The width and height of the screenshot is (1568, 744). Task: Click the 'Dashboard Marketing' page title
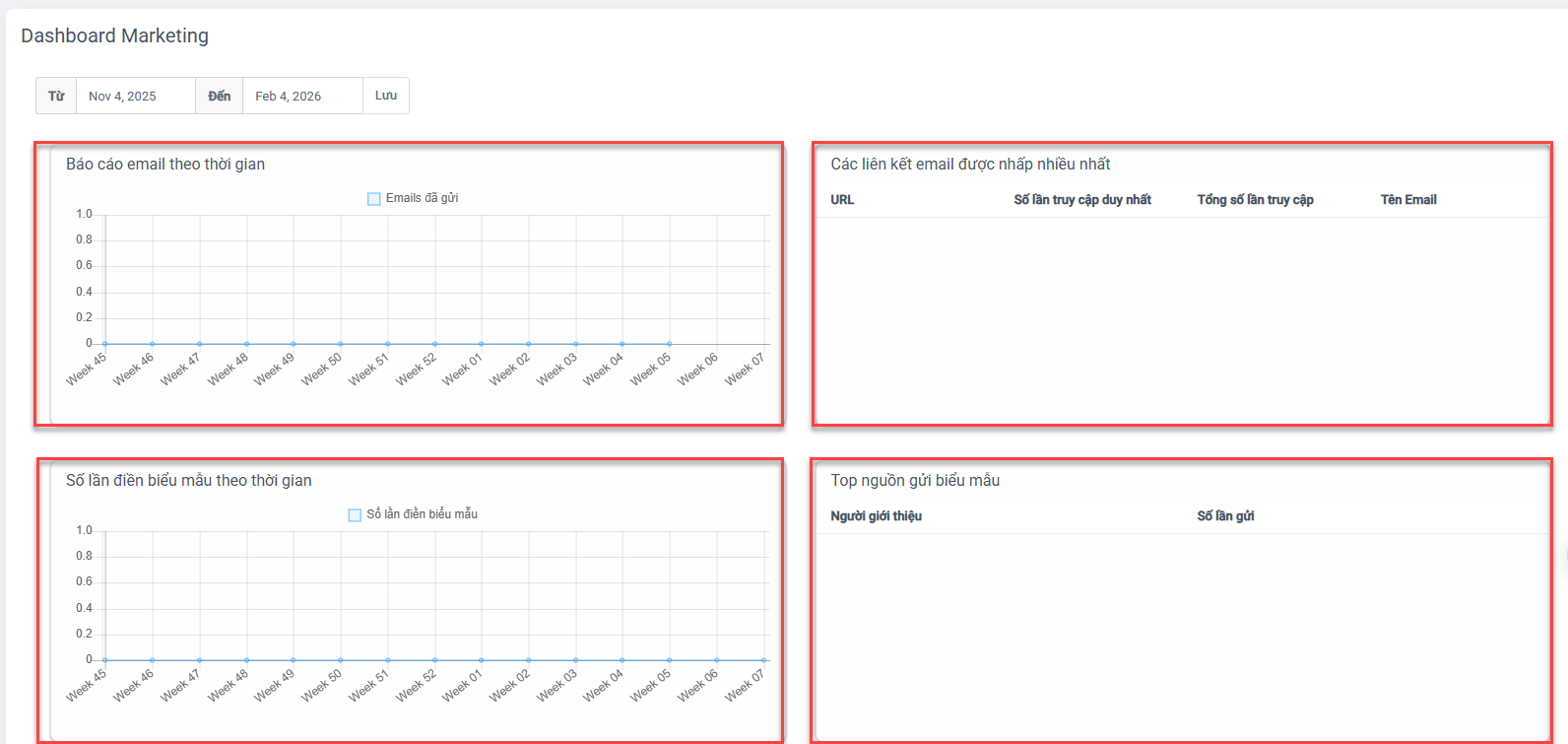pos(114,36)
